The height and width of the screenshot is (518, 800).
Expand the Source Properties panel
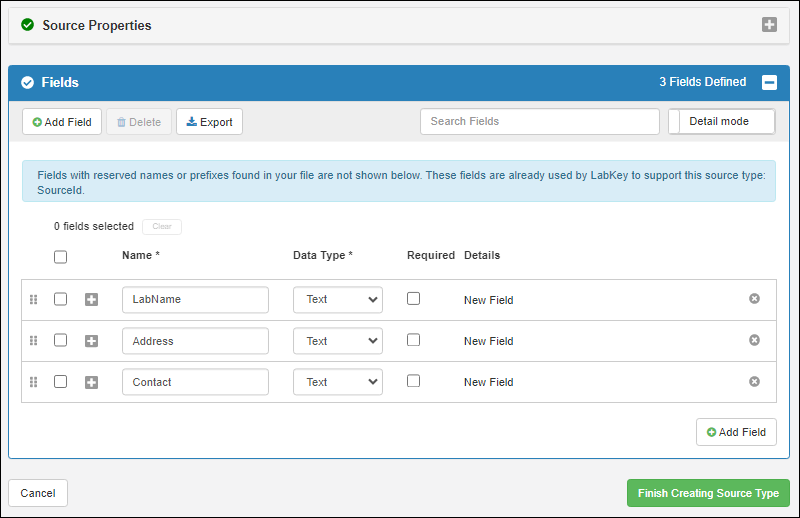click(769, 25)
